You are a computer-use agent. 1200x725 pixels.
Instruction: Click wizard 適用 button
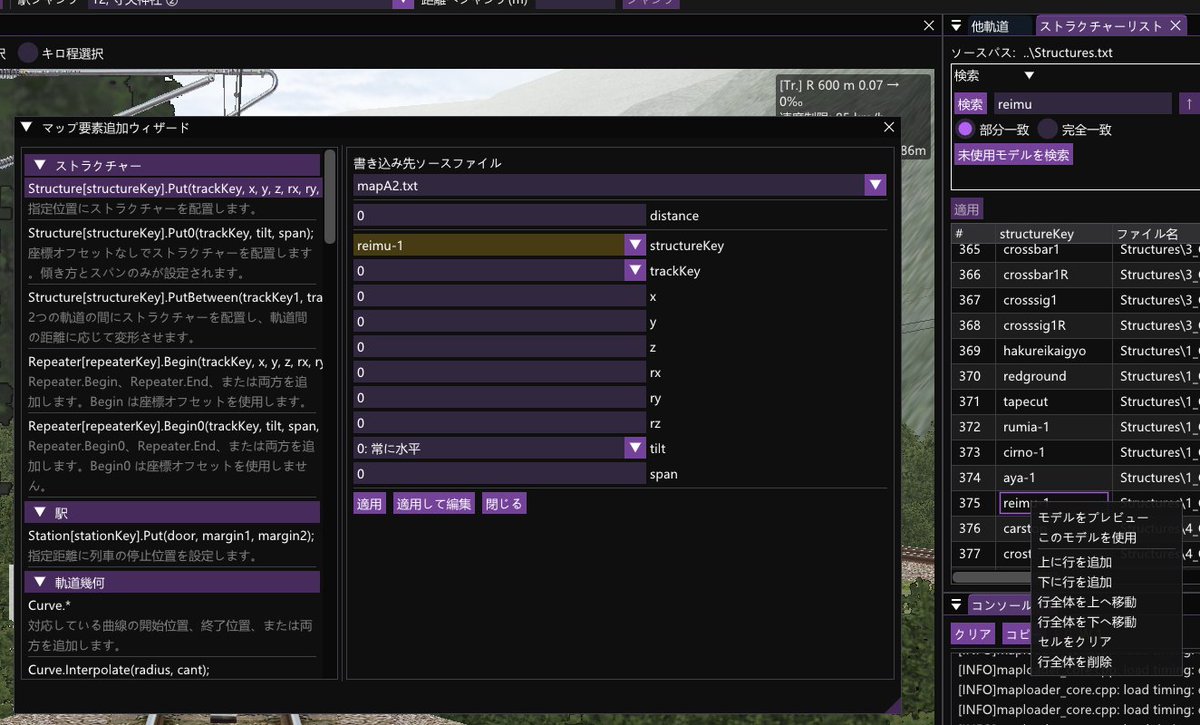[x=369, y=503]
